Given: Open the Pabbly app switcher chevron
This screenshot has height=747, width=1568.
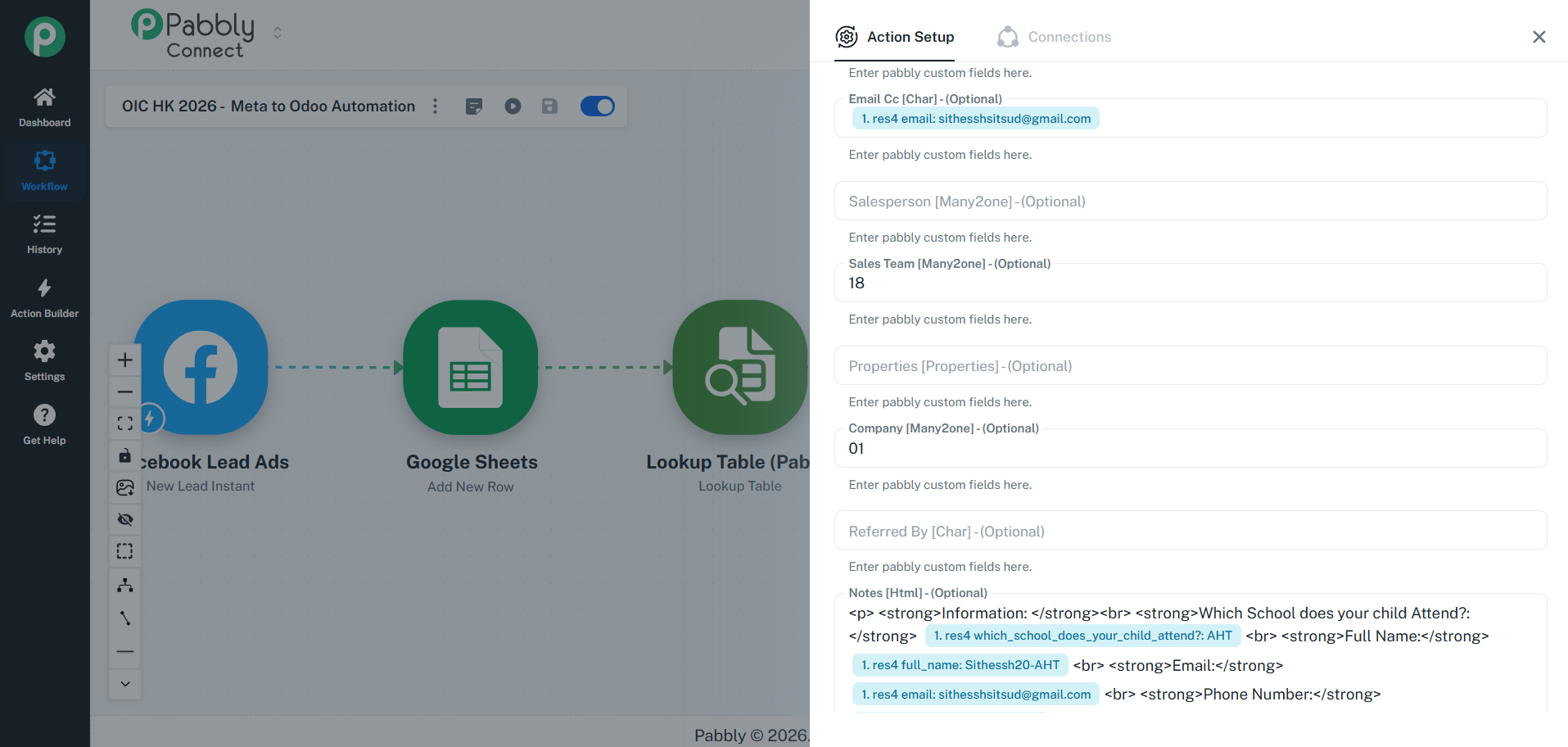Looking at the screenshot, I should coord(278,33).
